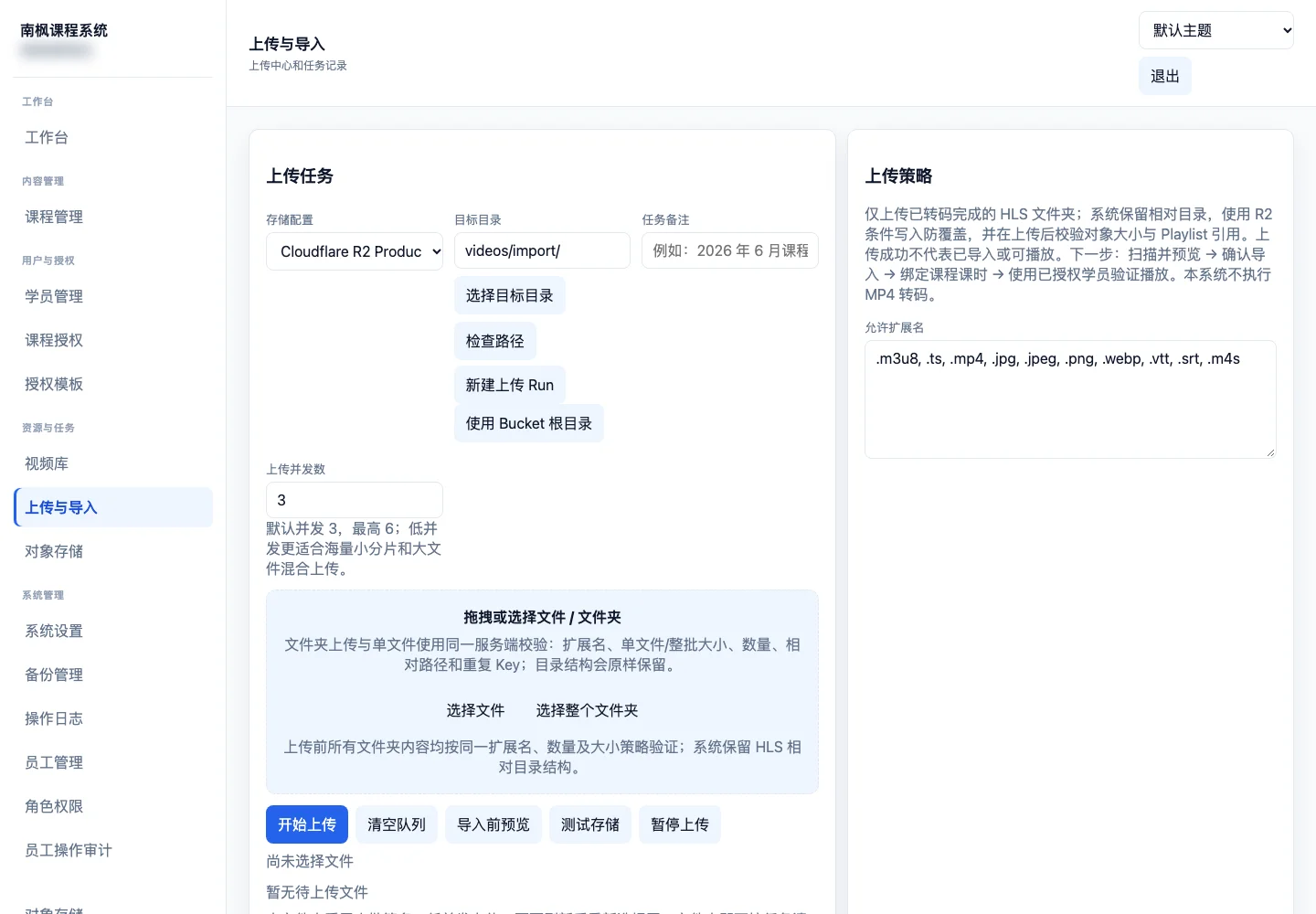
Task: Select the active 上传与导入 sidebar item
Action: [113, 507]
